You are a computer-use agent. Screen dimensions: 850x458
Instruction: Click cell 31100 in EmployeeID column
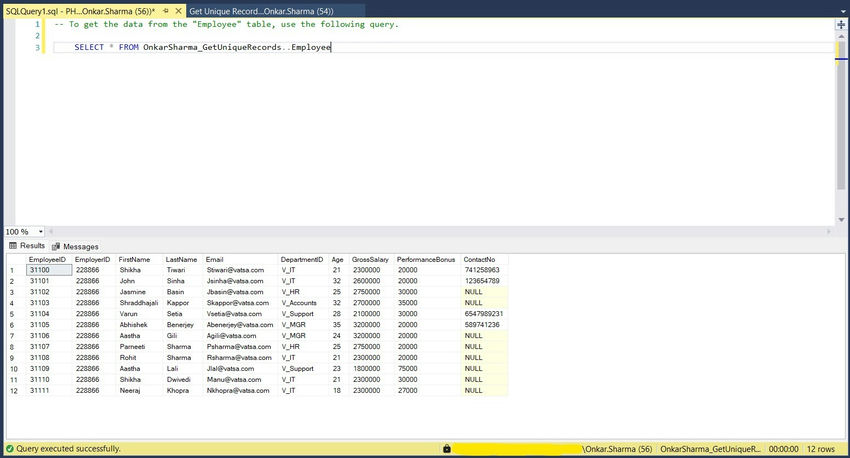49,270
